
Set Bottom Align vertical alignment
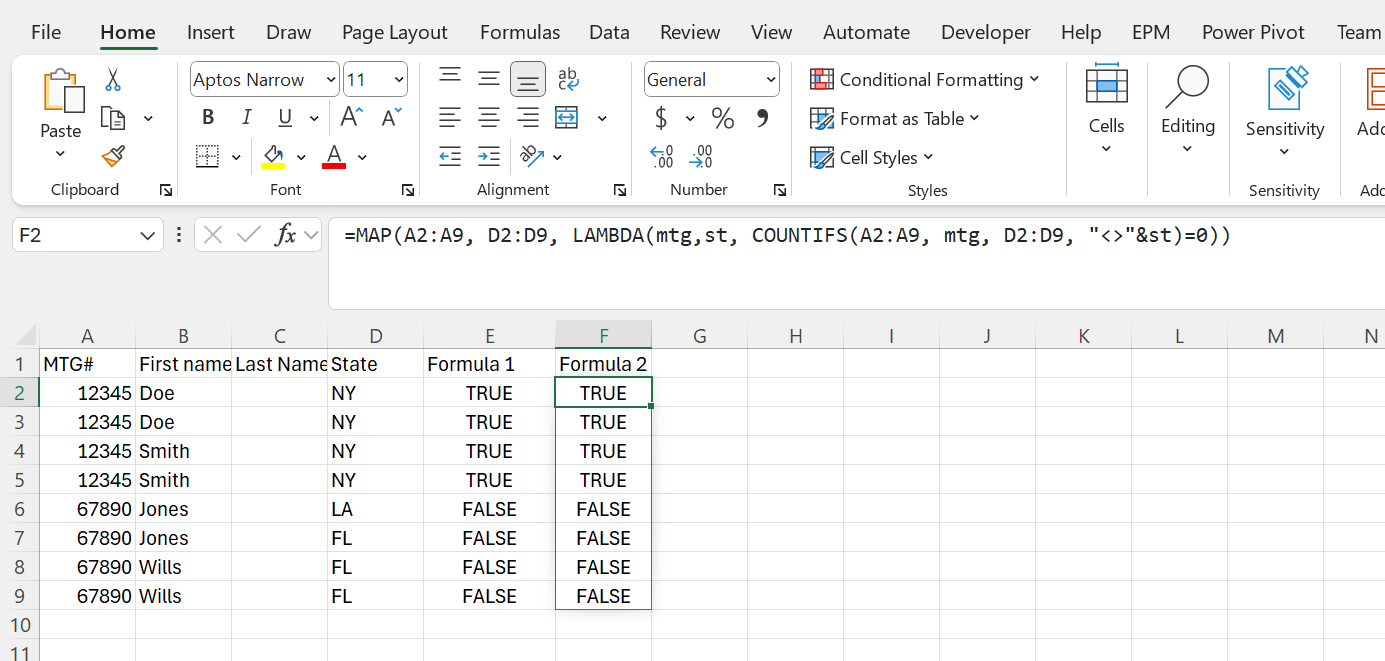(x=528, y=79)
